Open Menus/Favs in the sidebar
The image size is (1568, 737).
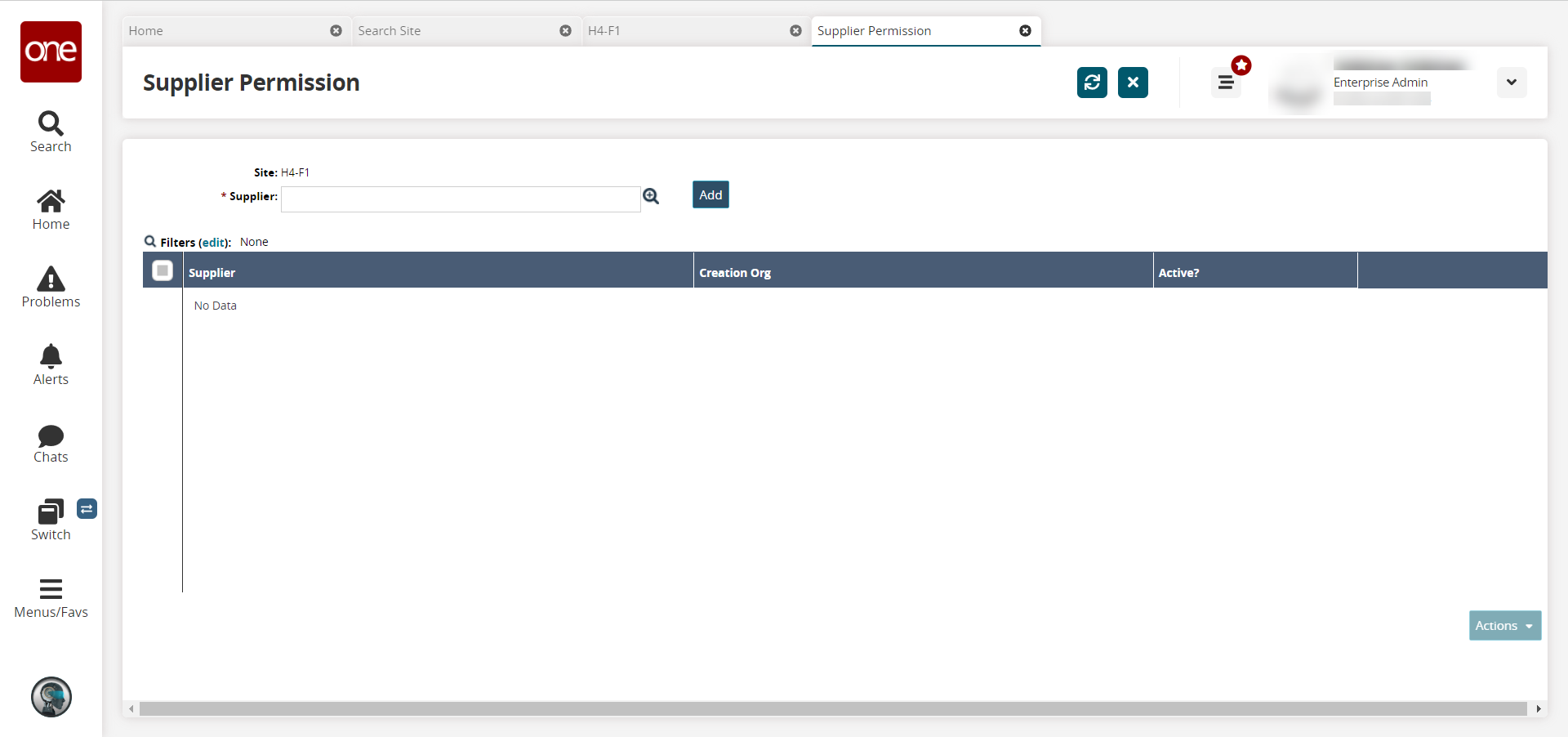tap(51, 599)
